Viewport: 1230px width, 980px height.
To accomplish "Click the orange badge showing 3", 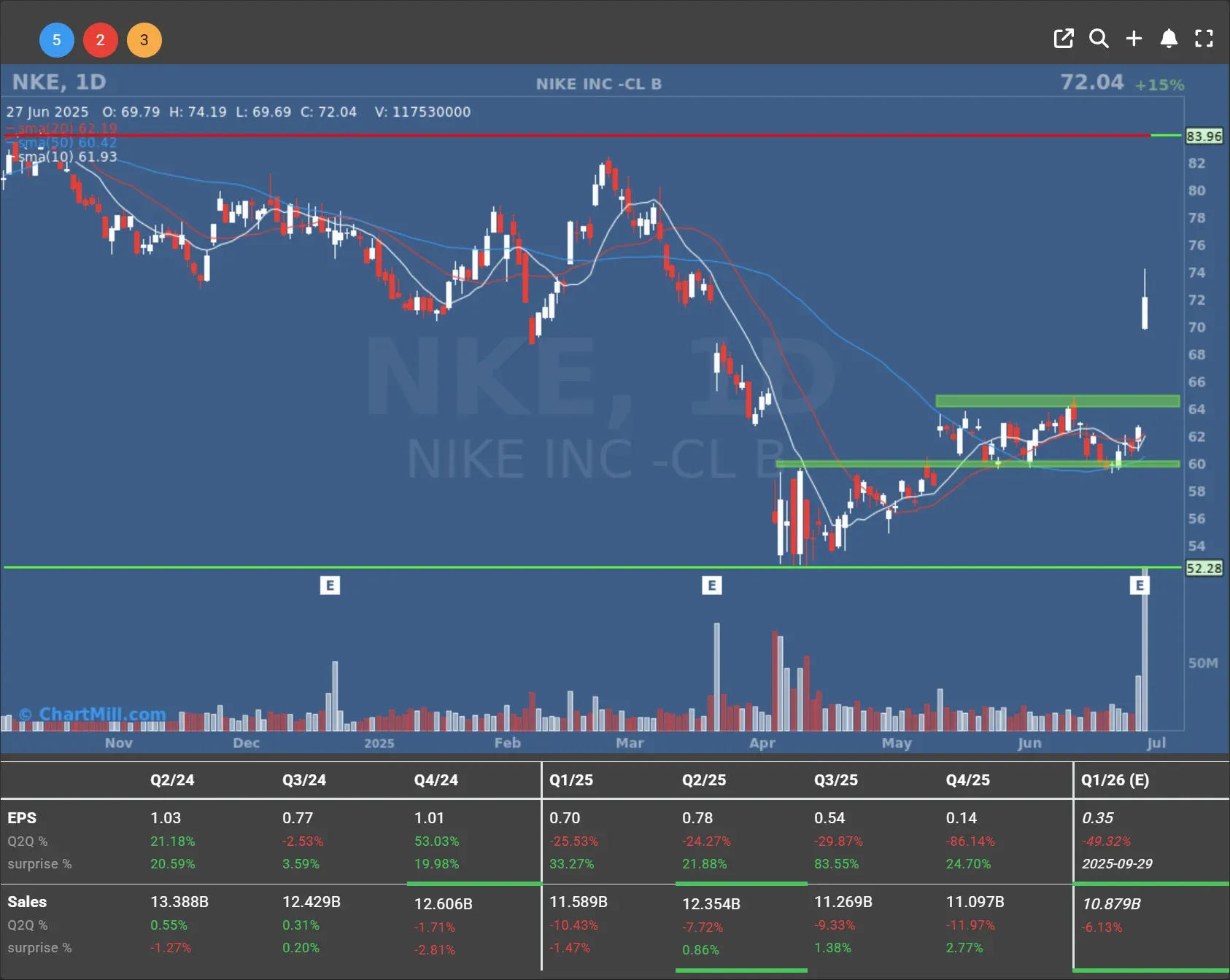I will 144,40.
